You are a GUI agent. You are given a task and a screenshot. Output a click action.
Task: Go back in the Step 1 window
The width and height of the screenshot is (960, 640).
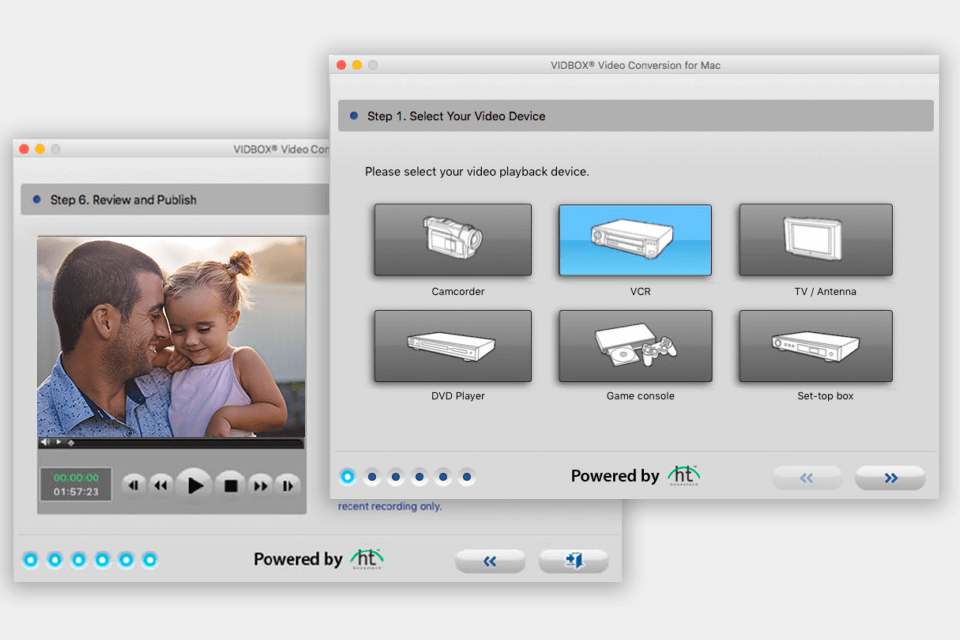point(807,478)
